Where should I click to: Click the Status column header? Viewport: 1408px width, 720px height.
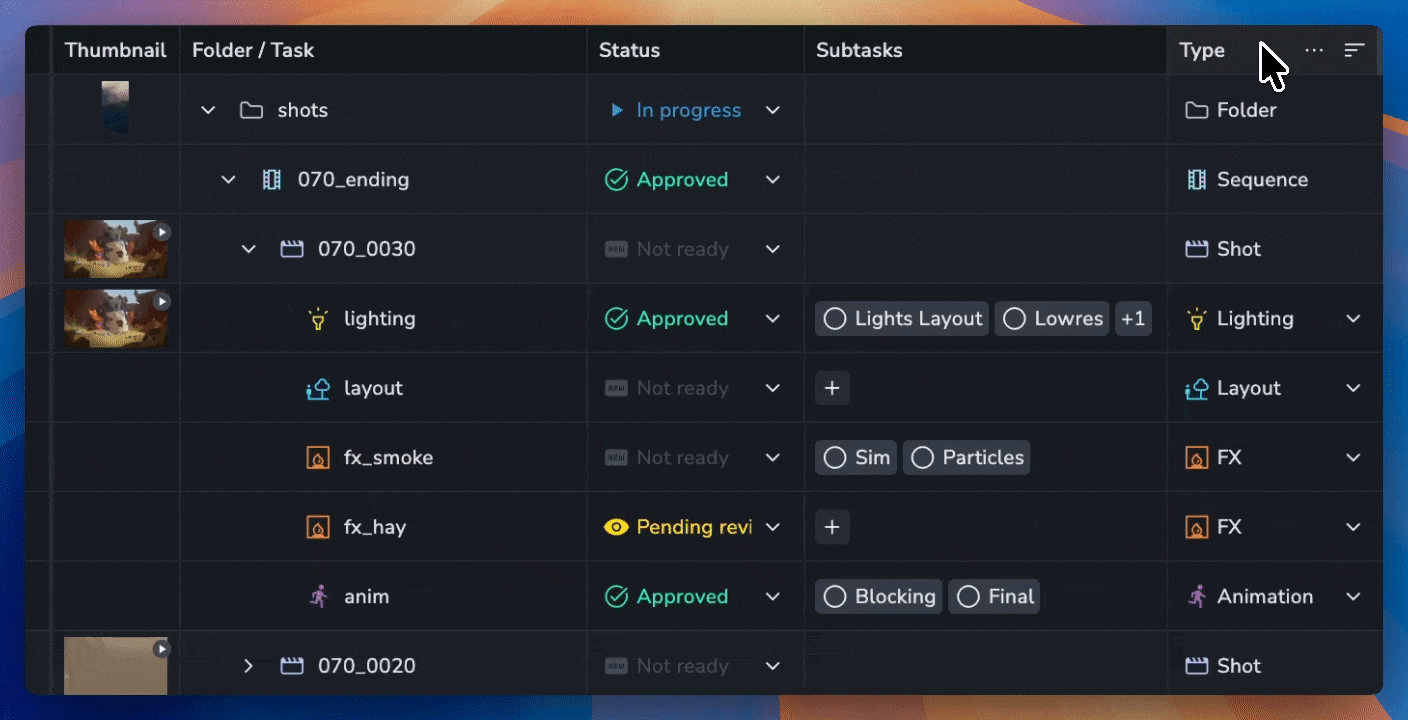(629, 50)
